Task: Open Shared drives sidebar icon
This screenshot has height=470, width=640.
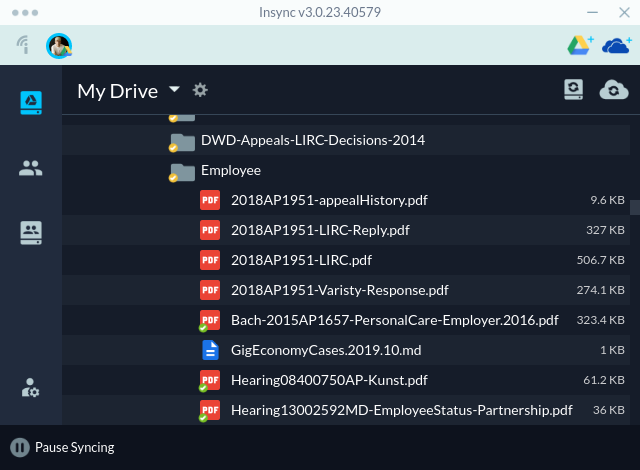Action: (x=31, y=233)
